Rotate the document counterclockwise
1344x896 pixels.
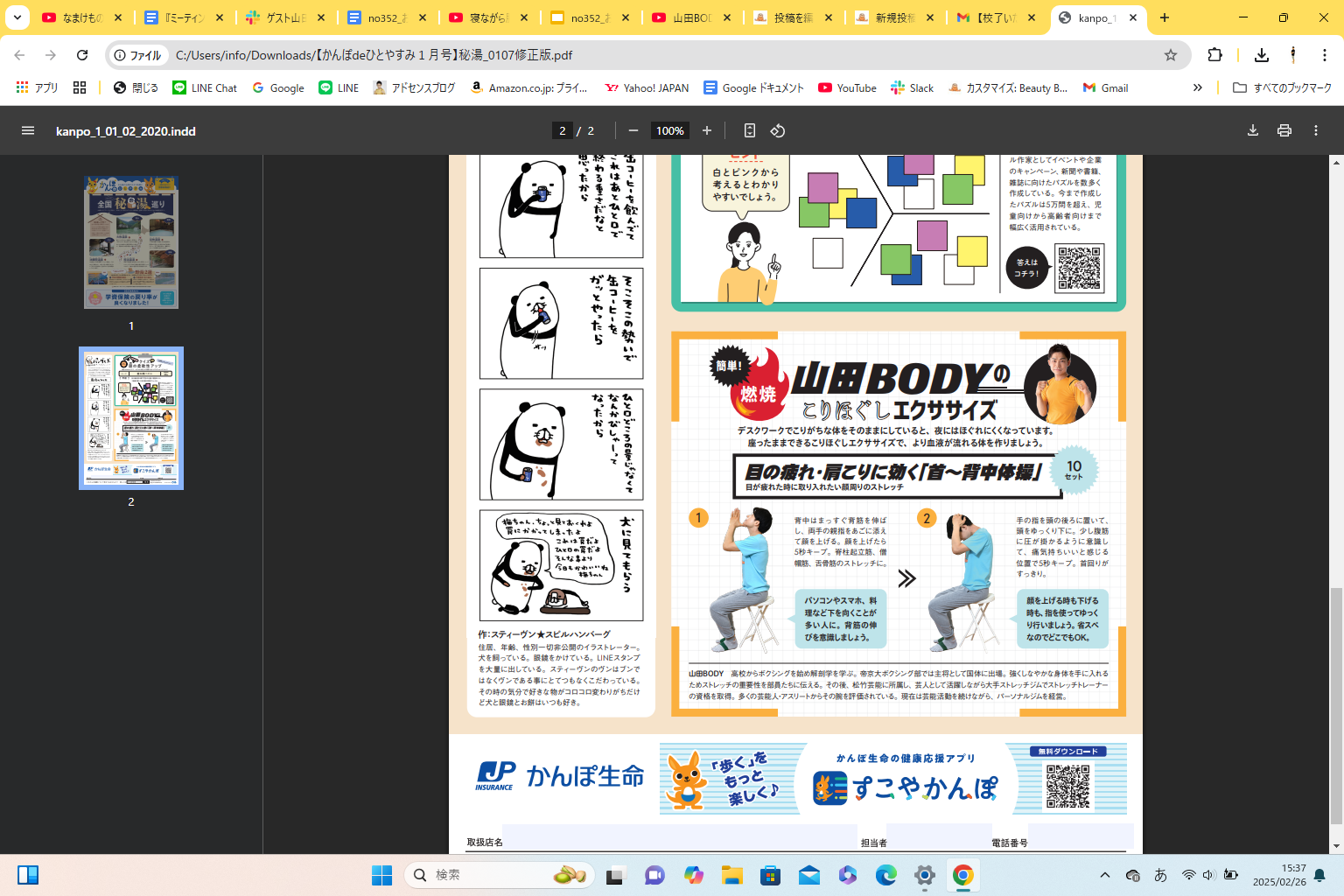[x=778, y=130]
